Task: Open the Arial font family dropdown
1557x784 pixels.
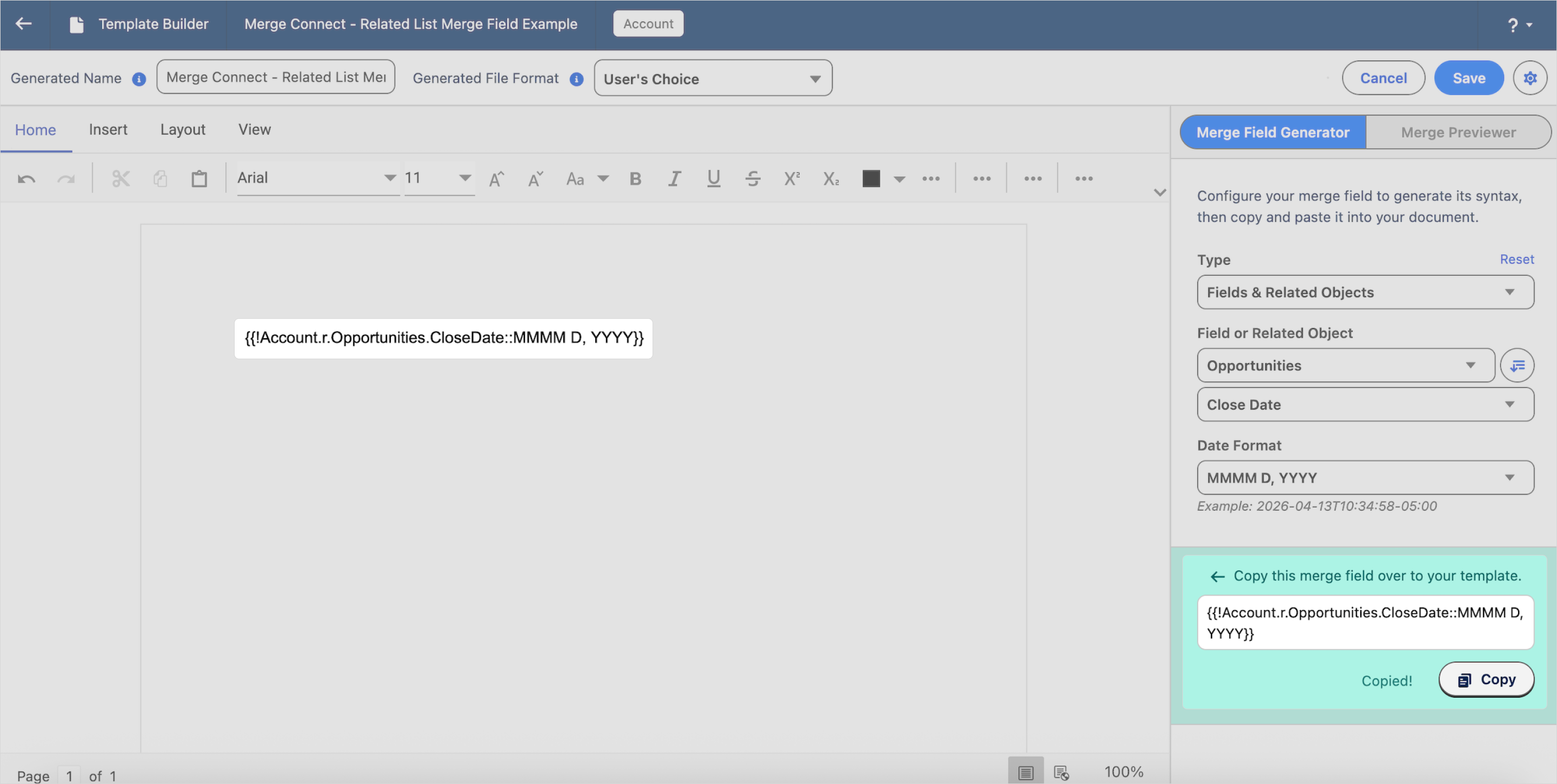Action: click(x=317, y=178)
